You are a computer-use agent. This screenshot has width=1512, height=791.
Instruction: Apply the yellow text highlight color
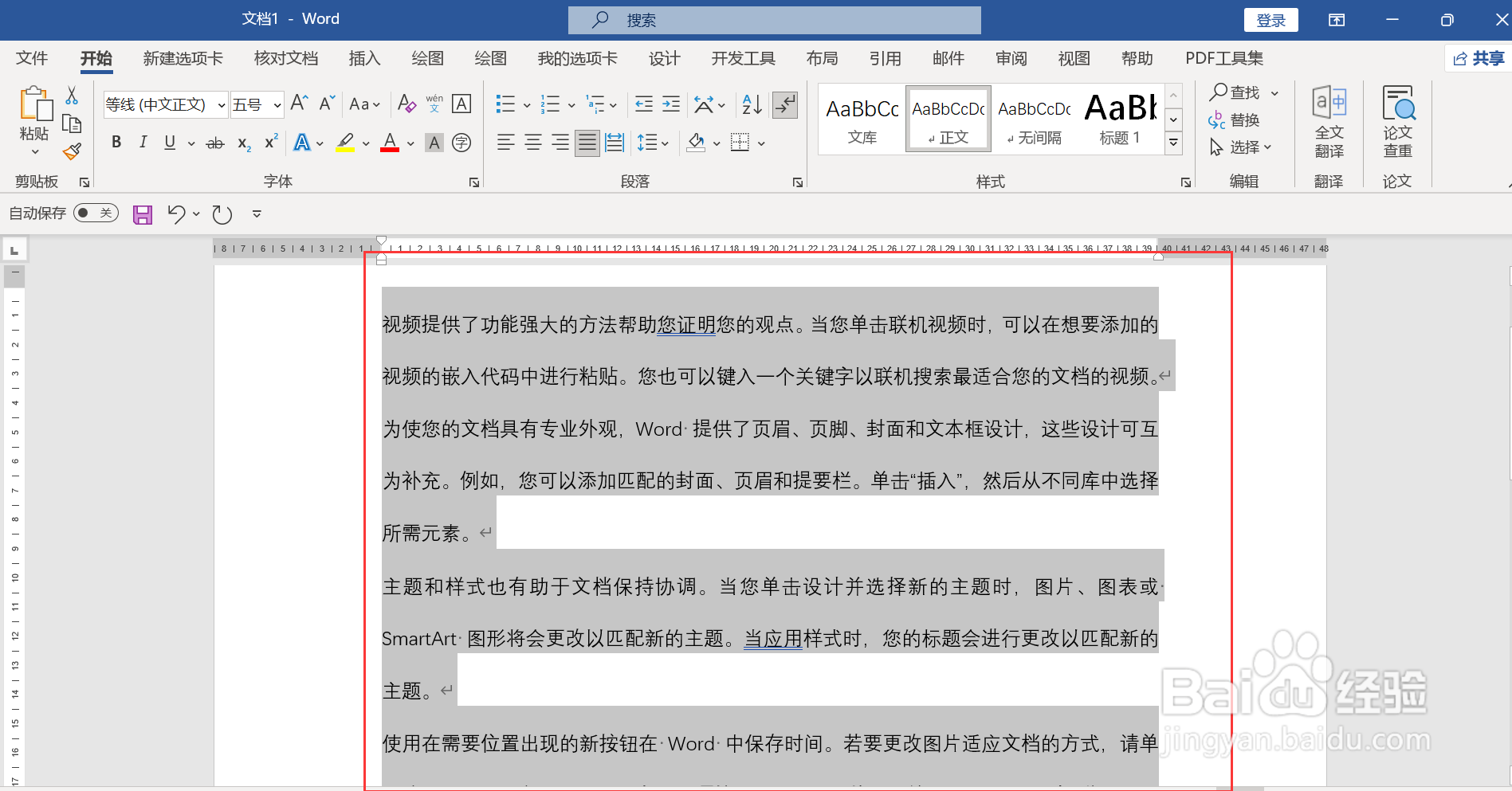coord(345,143)
